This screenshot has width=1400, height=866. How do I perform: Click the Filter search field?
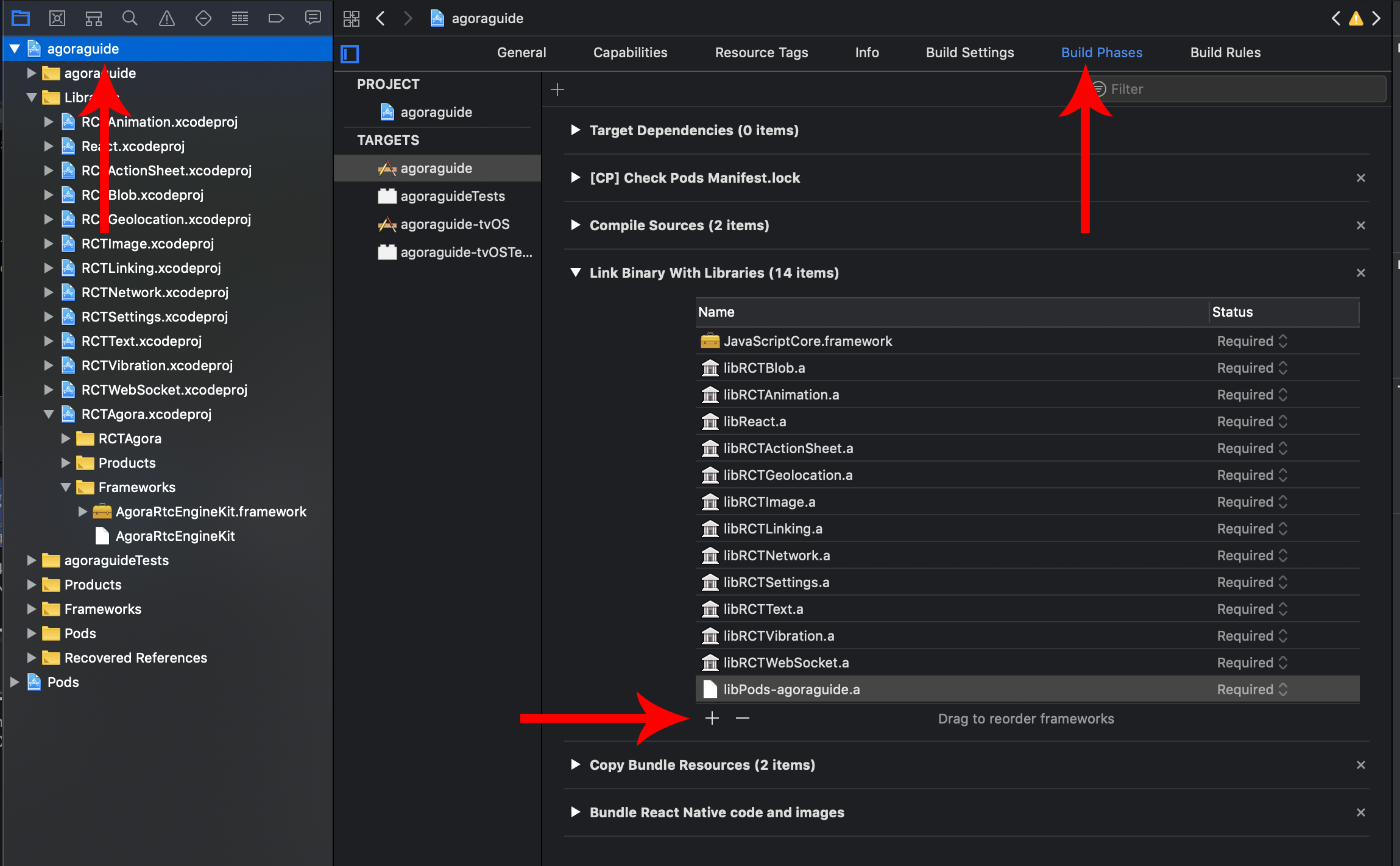(x=1237, y=89)
